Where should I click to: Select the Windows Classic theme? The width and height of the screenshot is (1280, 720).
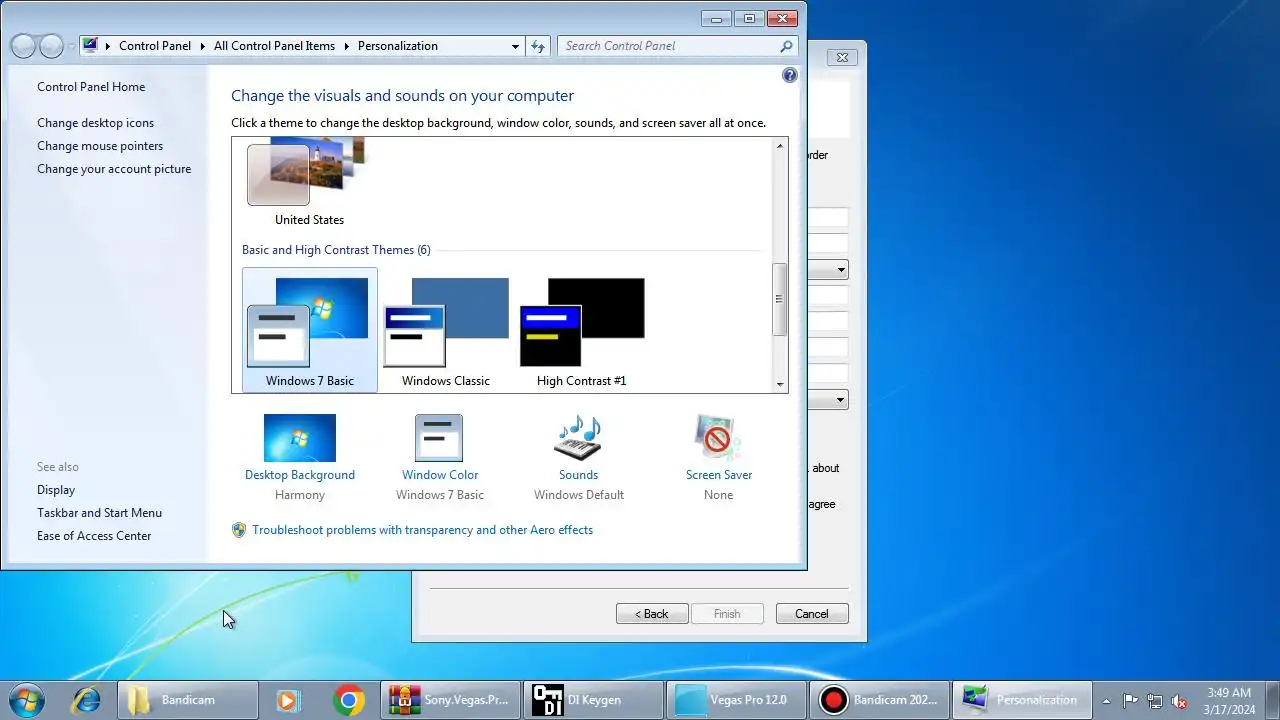pos(446,330)
